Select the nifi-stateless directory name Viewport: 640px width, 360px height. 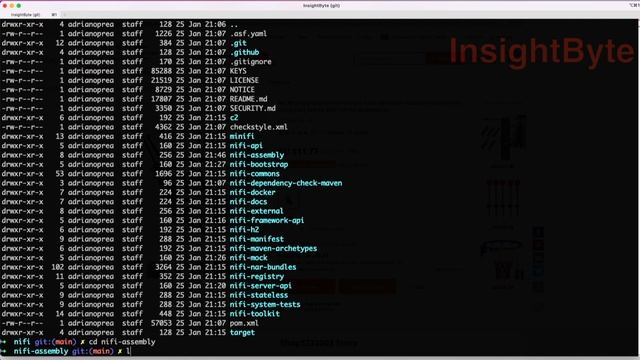coord(258,295)
